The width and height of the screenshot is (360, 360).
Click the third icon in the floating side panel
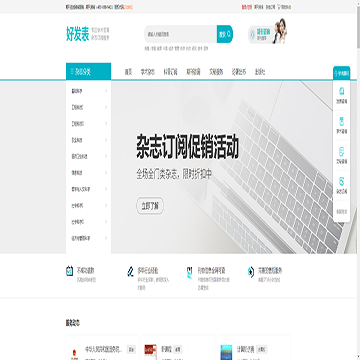(342, 152)
